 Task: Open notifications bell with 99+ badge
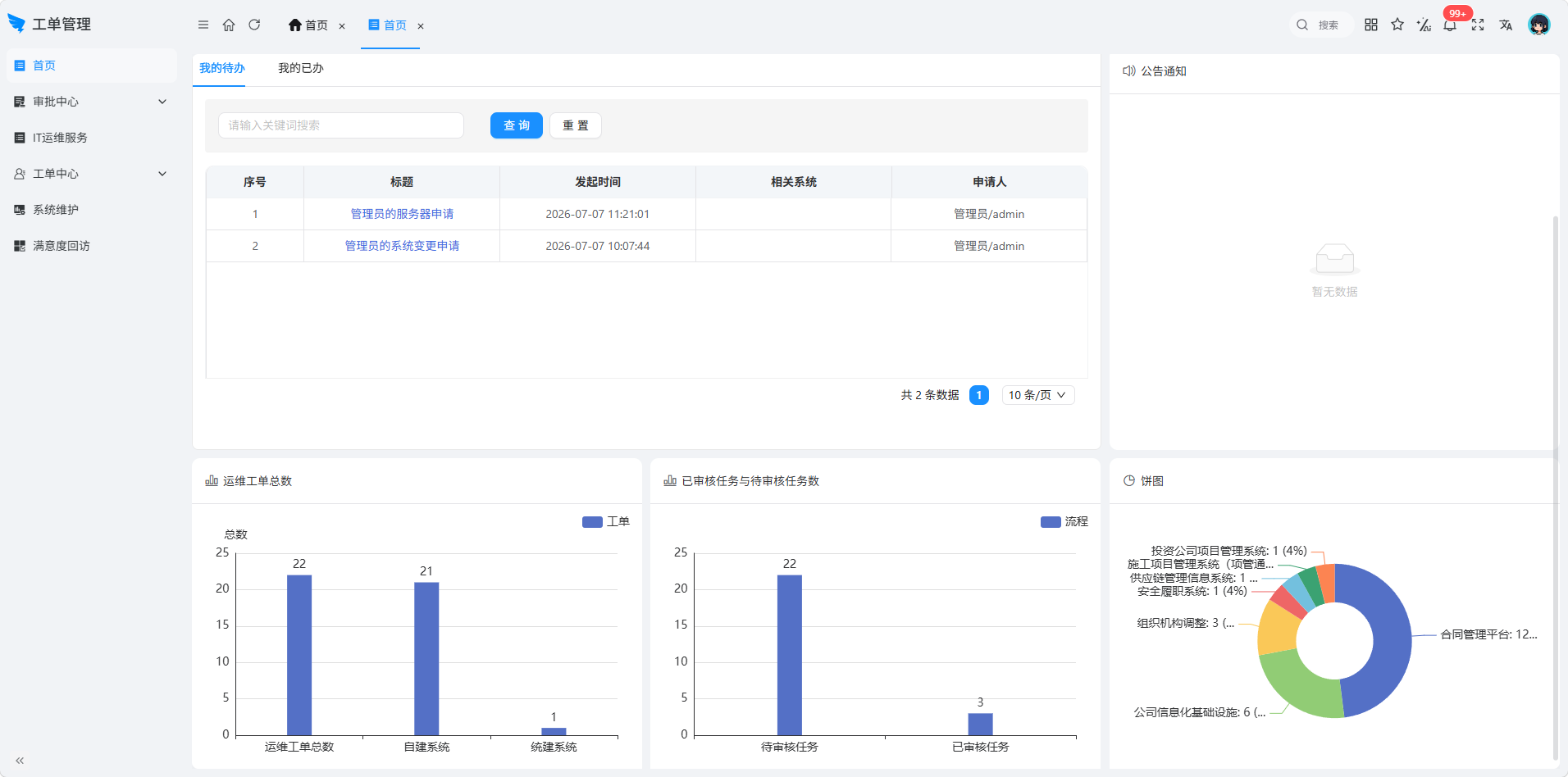click(1450, 25)
